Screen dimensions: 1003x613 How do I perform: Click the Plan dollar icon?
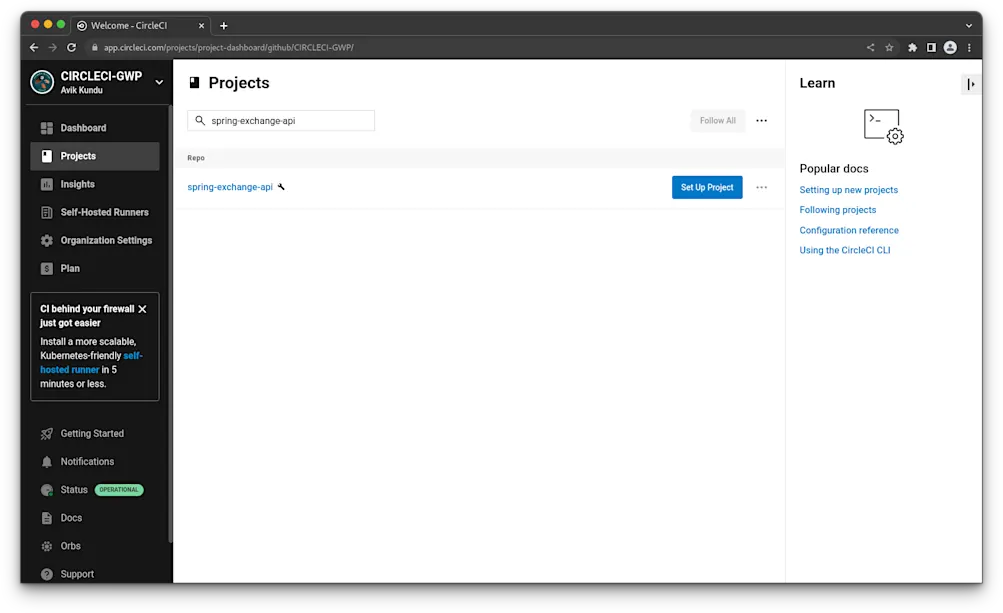(47, 269)
